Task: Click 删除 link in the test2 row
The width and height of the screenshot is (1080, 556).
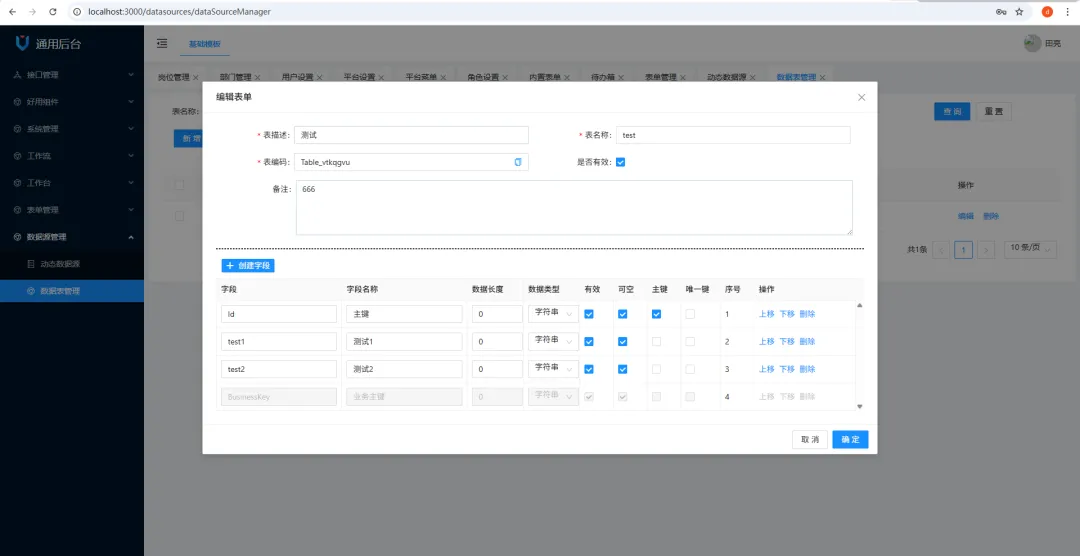Action: [807, 369]
